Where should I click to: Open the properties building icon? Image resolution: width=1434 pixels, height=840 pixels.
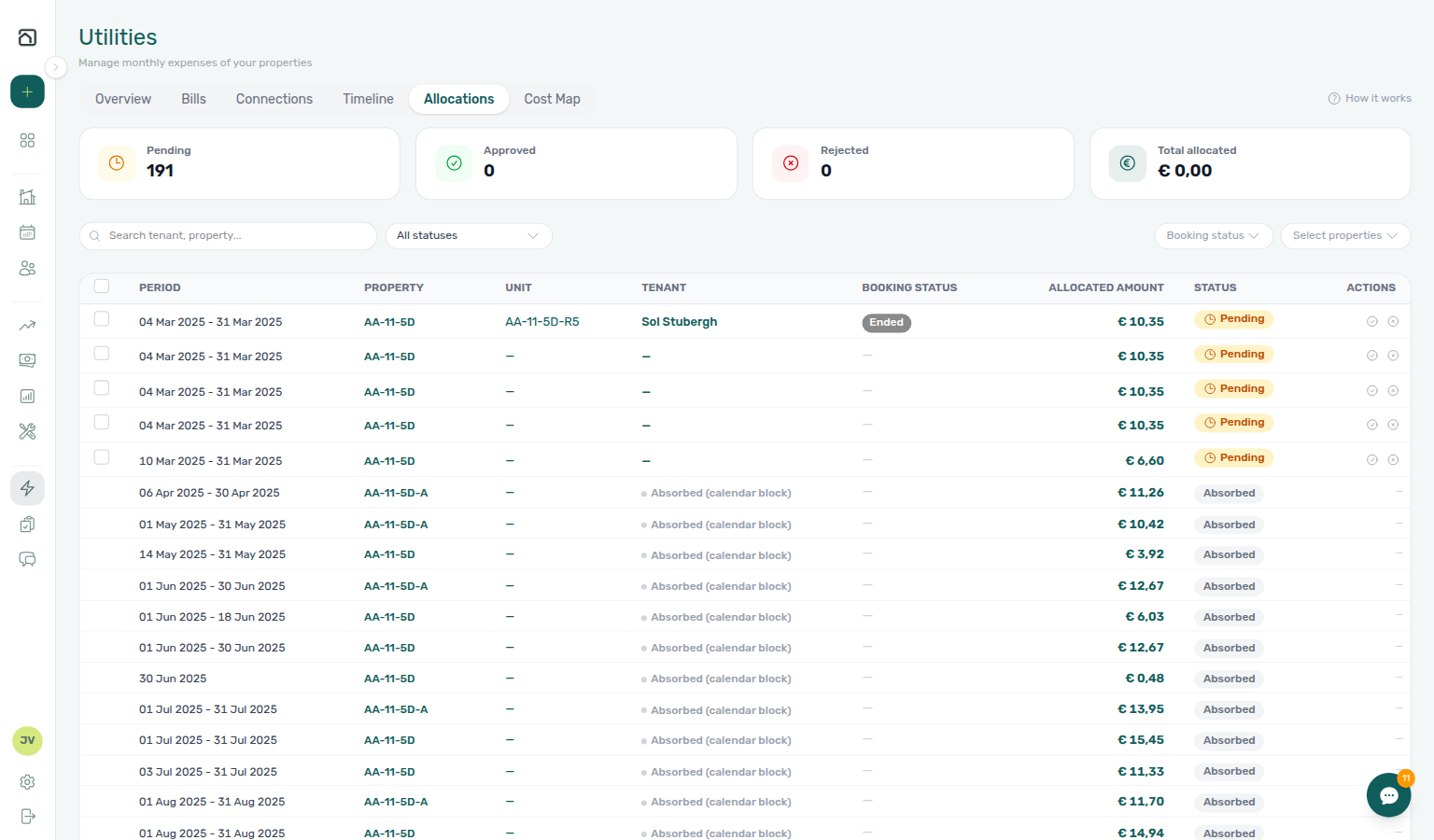click(x=27, y=197)
